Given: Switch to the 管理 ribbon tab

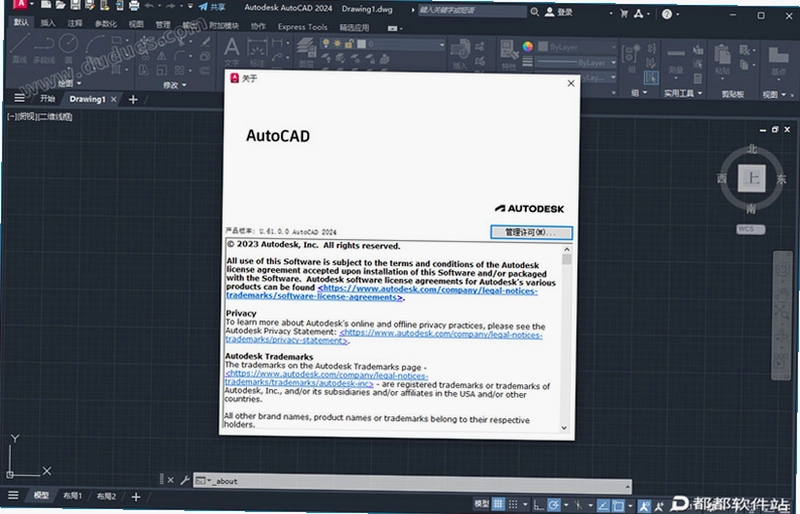Looking at the screenshot, I should 163,25.
